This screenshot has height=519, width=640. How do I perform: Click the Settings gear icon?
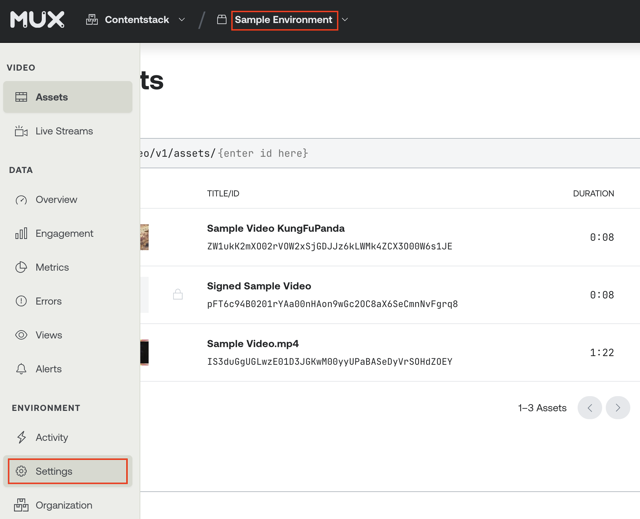point(21,471)
